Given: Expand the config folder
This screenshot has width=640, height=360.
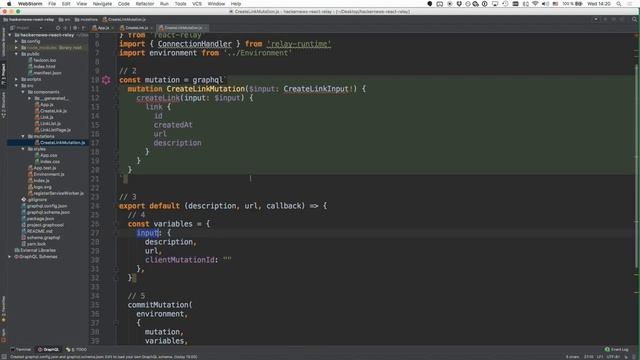Looking at the screenshot, I should [x=16, y=41].
